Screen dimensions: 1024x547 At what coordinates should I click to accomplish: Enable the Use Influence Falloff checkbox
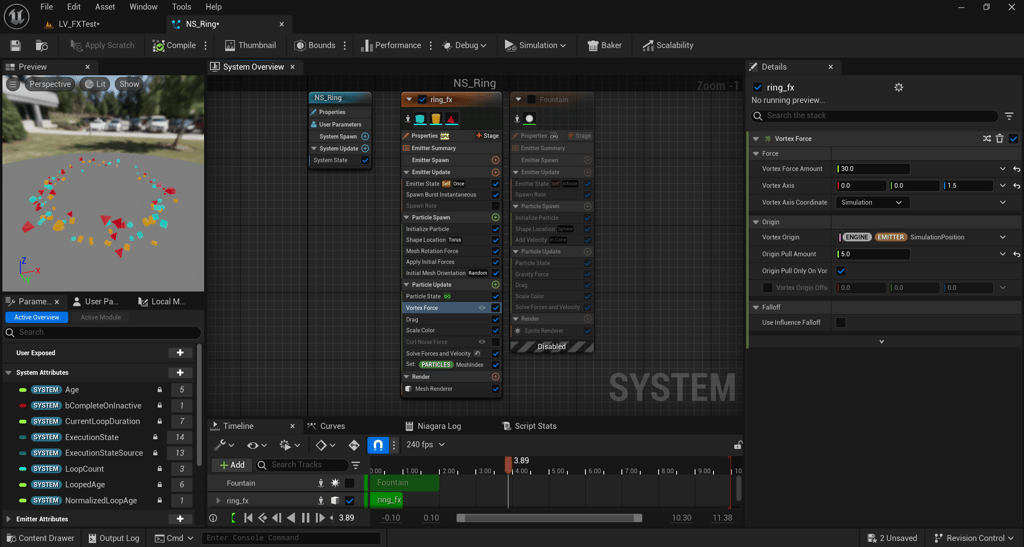(x=841, y=322)
